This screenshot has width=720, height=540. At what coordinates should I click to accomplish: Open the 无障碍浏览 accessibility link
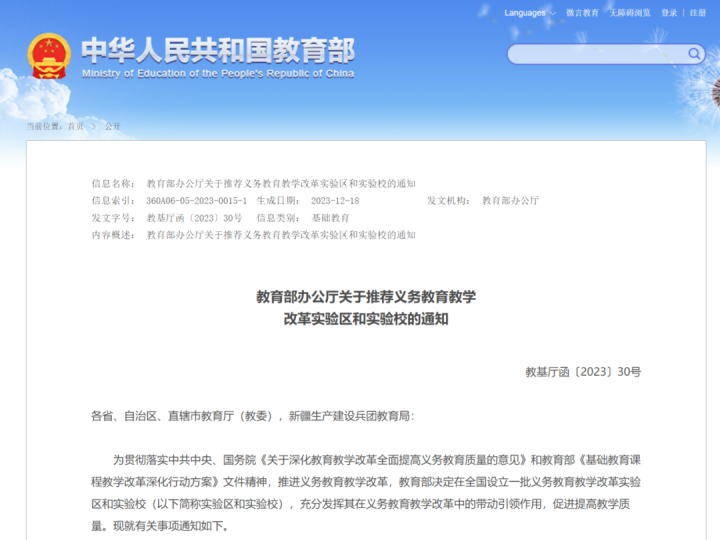click(x=630, y=13)
